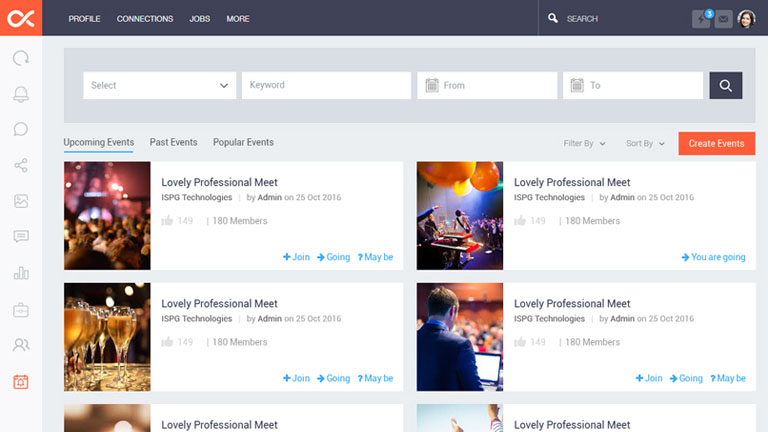Open the crowd party event thumbnail
Image resolution: width=768 pixels, height=432 pixels.
pyautogui.click(x=107, y=216)
